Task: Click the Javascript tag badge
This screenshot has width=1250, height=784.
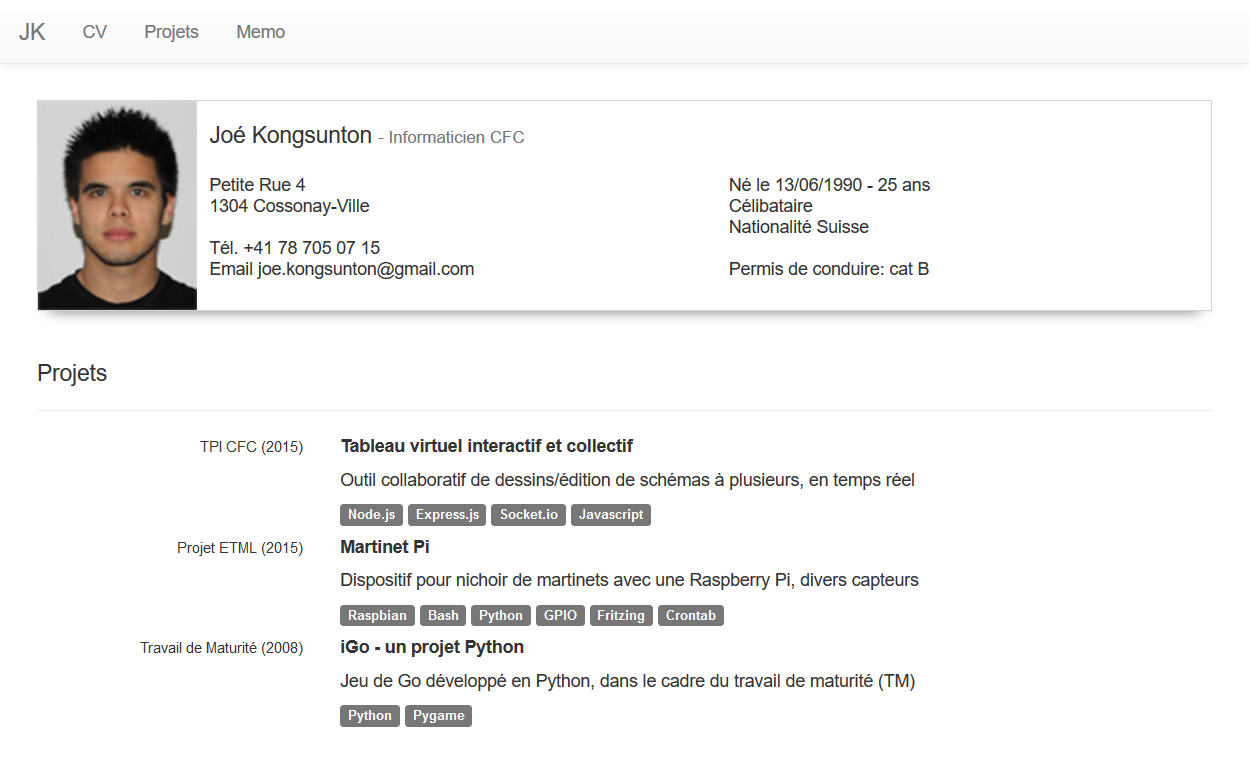Action: point(611,515)
